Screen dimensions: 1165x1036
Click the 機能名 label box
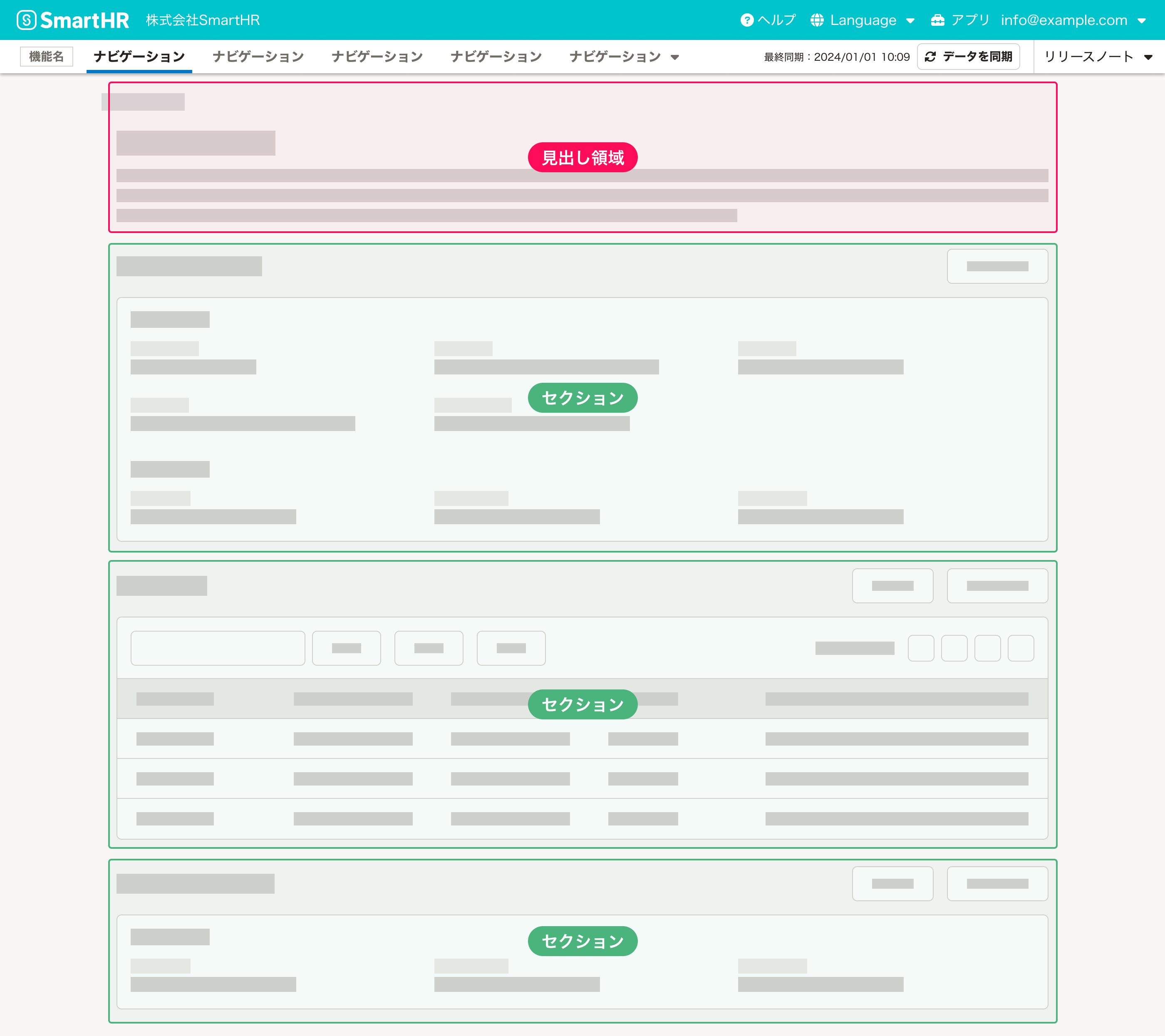46,57
